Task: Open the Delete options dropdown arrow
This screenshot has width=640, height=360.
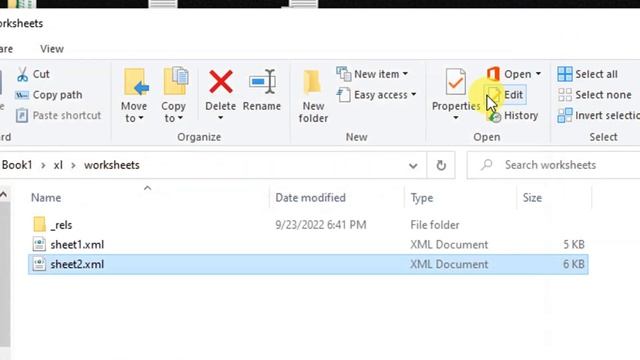Action: 220,118
